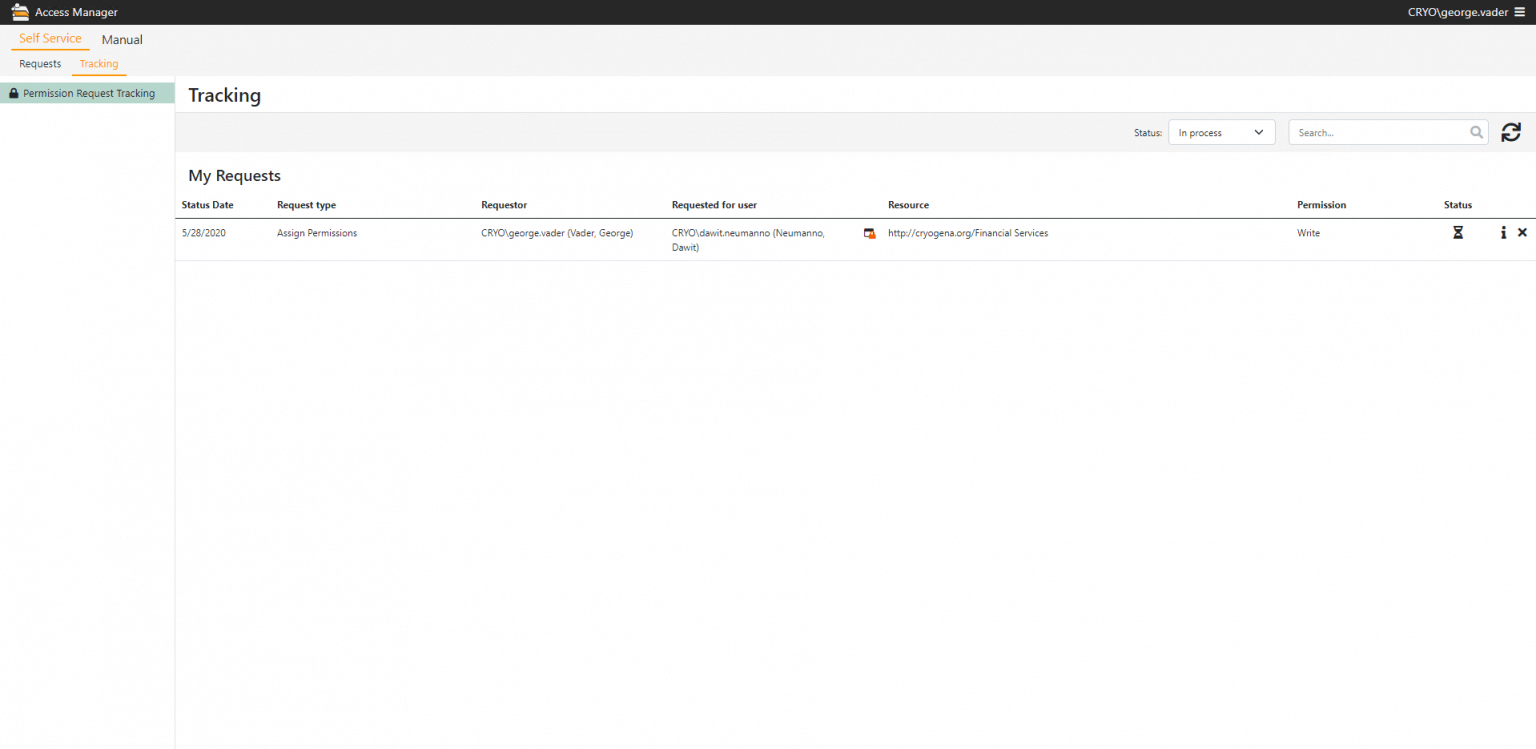Switch to the Manual tab
This screenshot has width=1536, height=749.
121,39
